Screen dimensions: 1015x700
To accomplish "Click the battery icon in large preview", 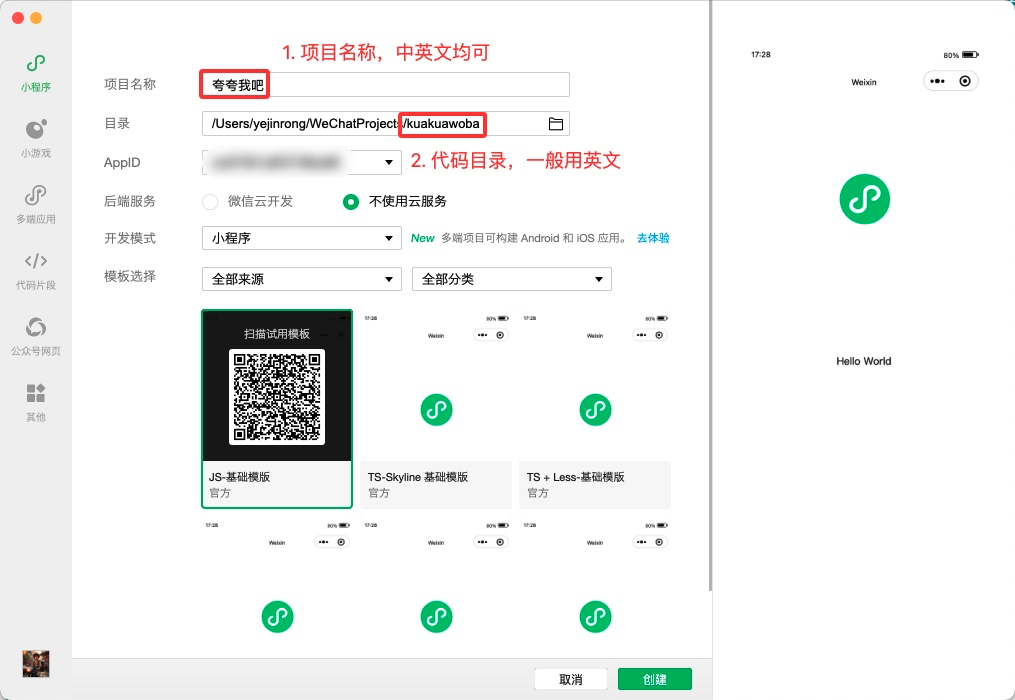I will 970,55.
